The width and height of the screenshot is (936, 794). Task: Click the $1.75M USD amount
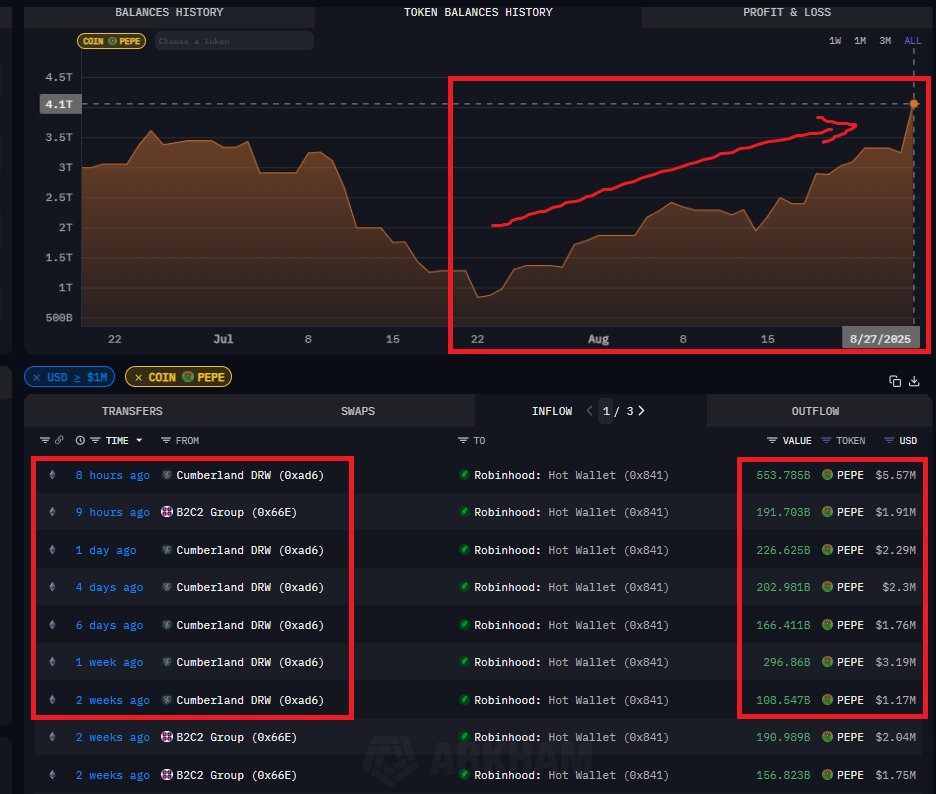895,775
